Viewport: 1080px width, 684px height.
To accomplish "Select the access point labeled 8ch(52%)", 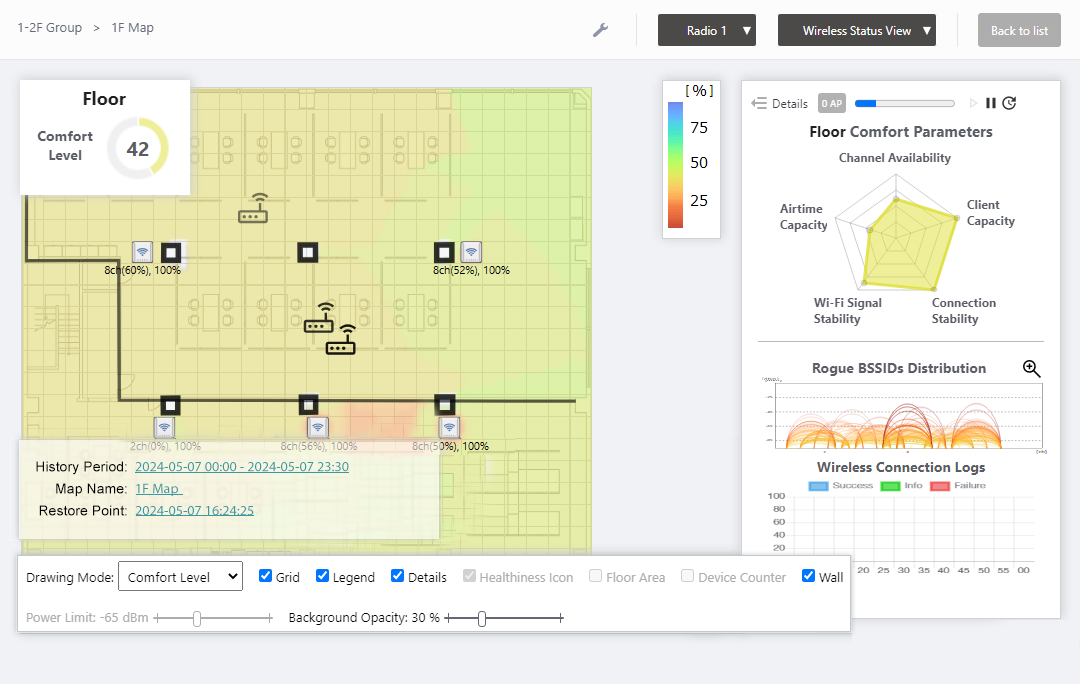I will 471,252.
